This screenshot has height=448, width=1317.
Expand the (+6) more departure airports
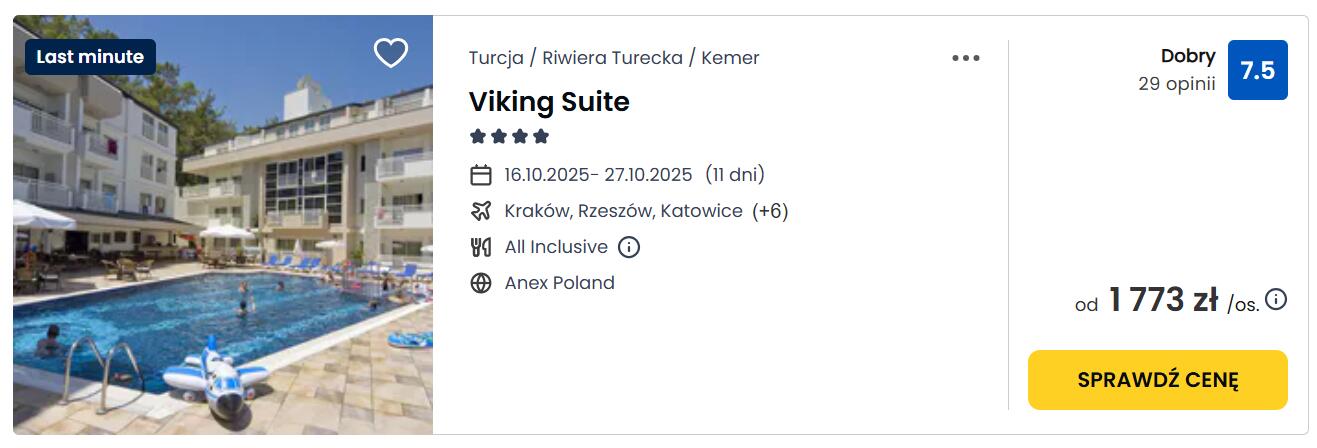(770, 211)
